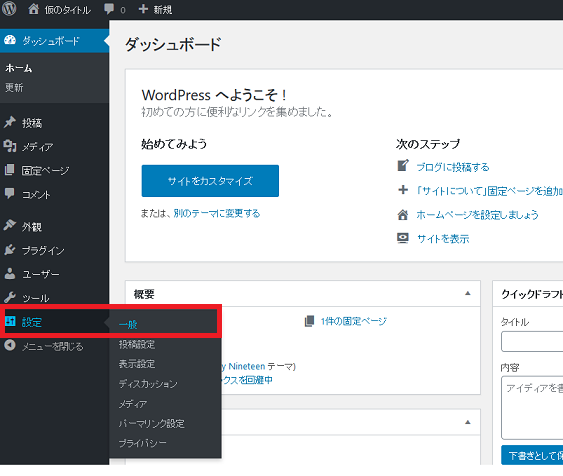Image resolution: width=563 pixels, height=476 pixels.
Task: Select ディスカッション in the settings submenu
Action: tap(148, 384)
